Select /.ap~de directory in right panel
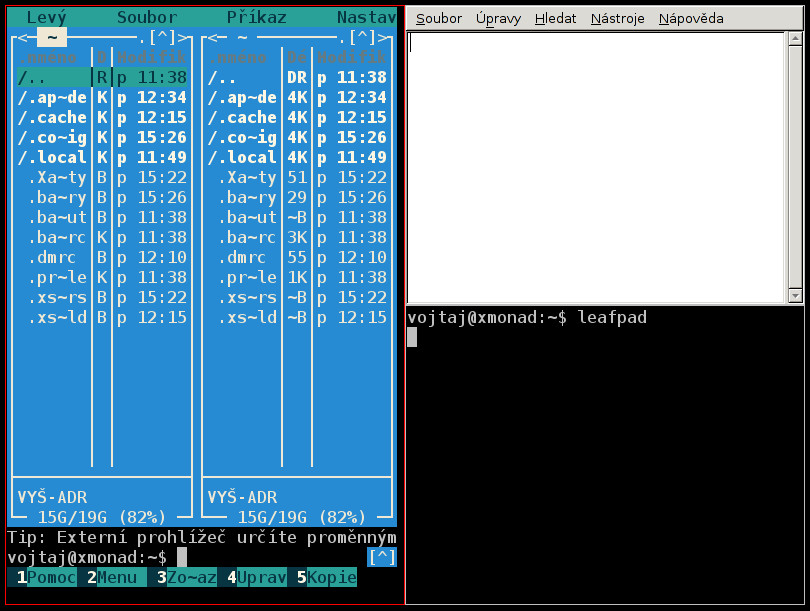 point(297,97)
